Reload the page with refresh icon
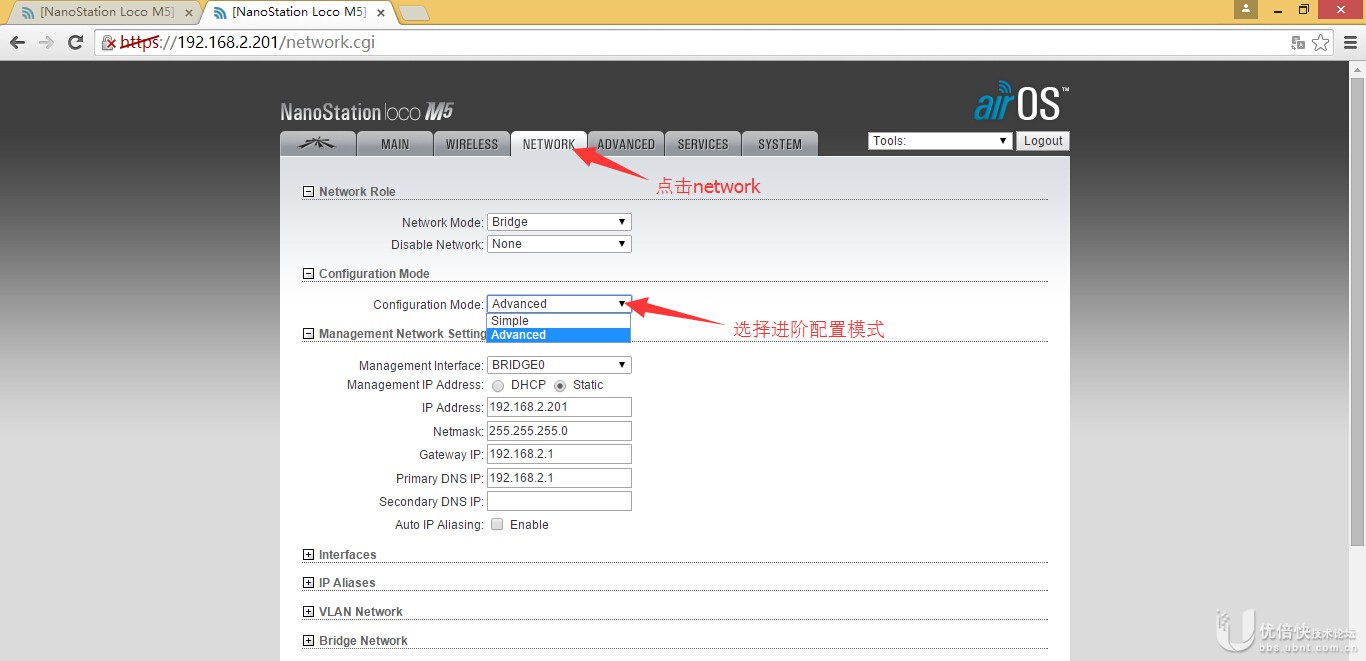 pyautogui.click(x=75, y=42)
